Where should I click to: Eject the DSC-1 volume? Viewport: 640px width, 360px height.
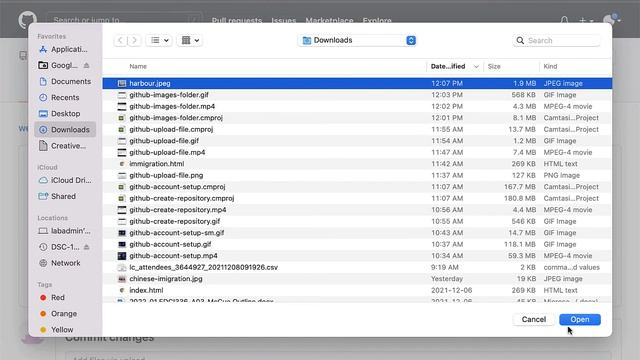click(87, 247)
